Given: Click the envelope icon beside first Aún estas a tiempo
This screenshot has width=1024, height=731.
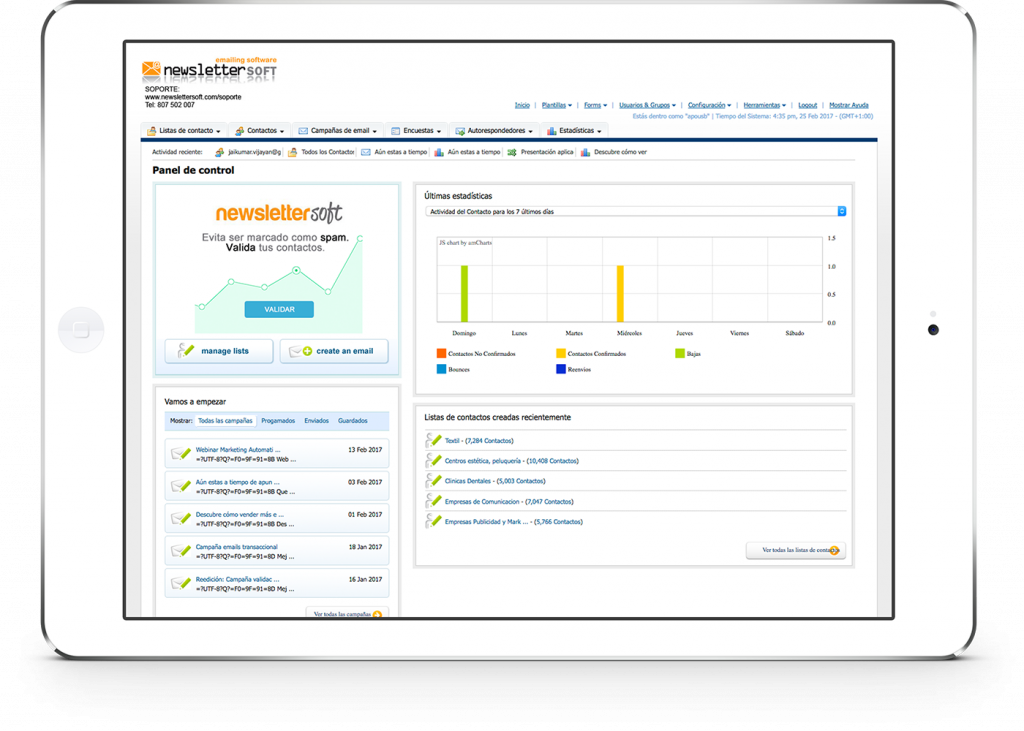Looking at the screenshot, I should [366, 152].
